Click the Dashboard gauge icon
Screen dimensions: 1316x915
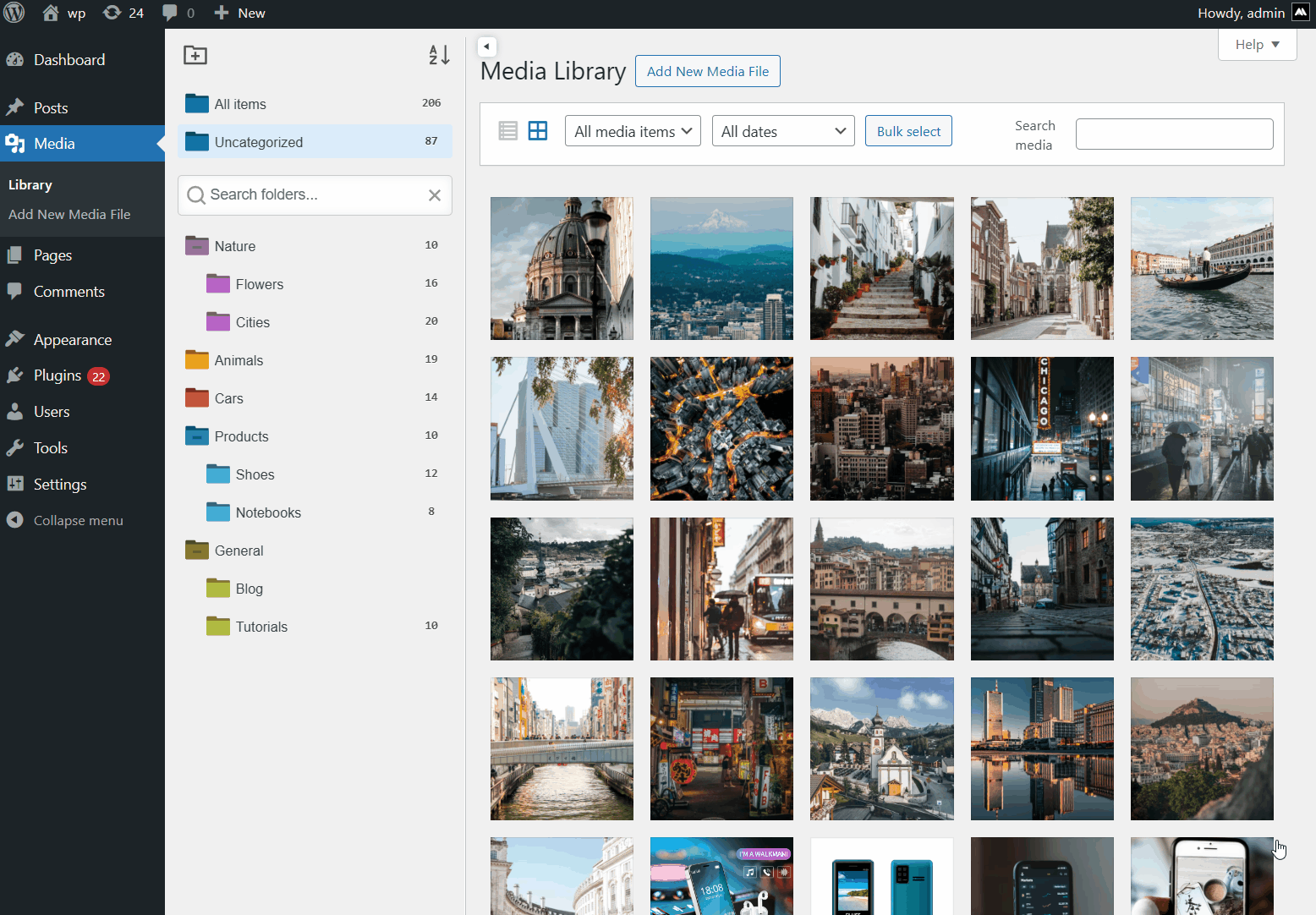point(14,60)
